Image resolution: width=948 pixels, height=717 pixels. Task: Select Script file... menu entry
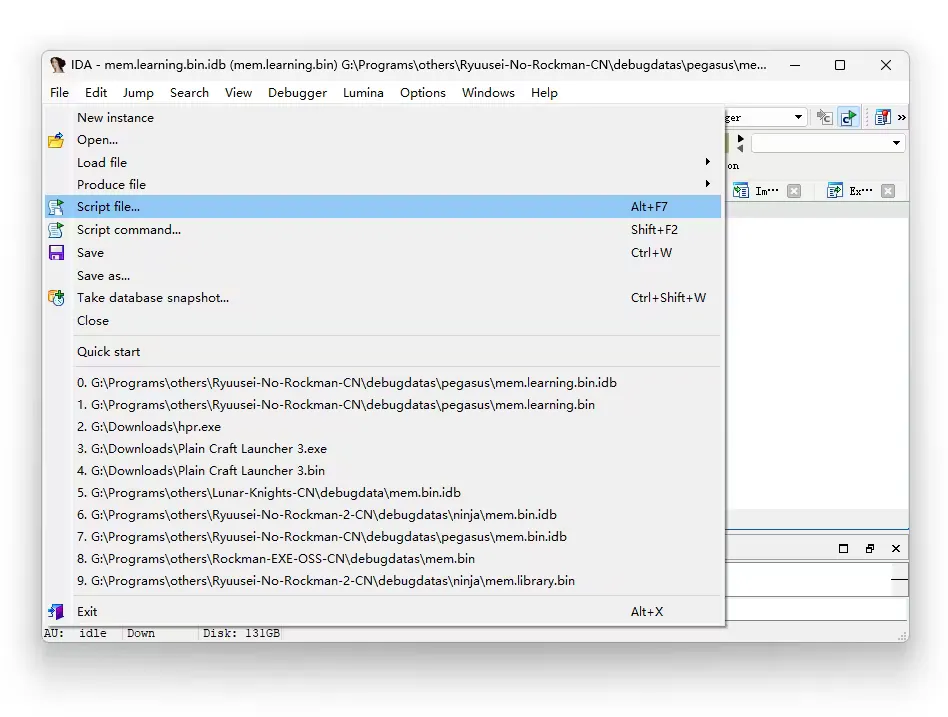click(108, 207)
